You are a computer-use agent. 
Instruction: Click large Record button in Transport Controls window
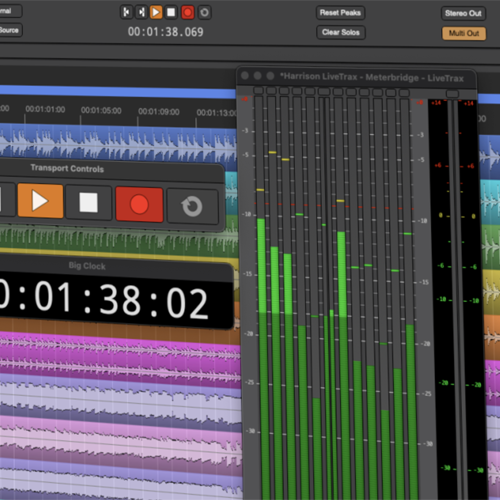tap(139, 204)
